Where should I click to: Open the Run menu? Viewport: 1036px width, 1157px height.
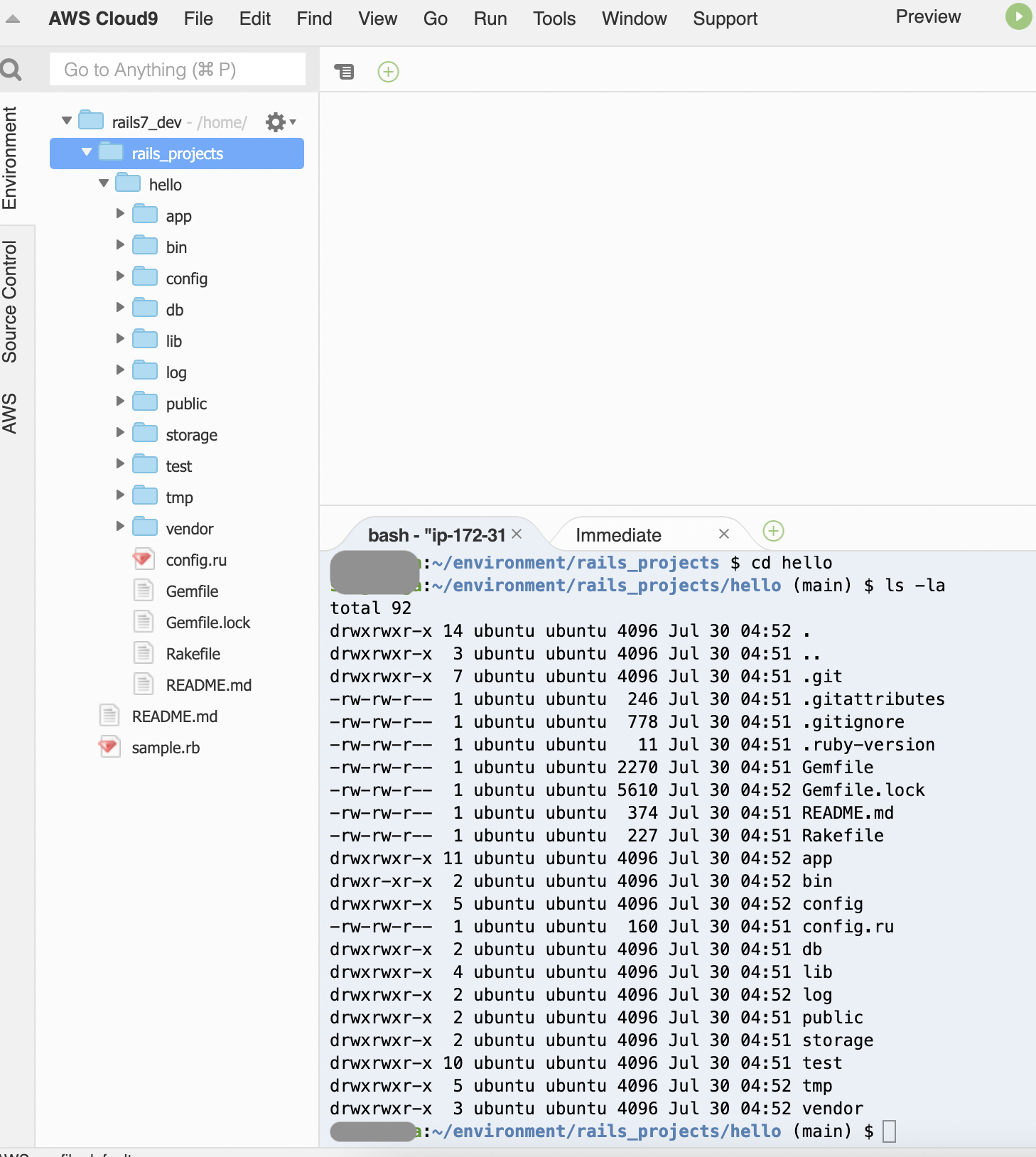[490, 19]
